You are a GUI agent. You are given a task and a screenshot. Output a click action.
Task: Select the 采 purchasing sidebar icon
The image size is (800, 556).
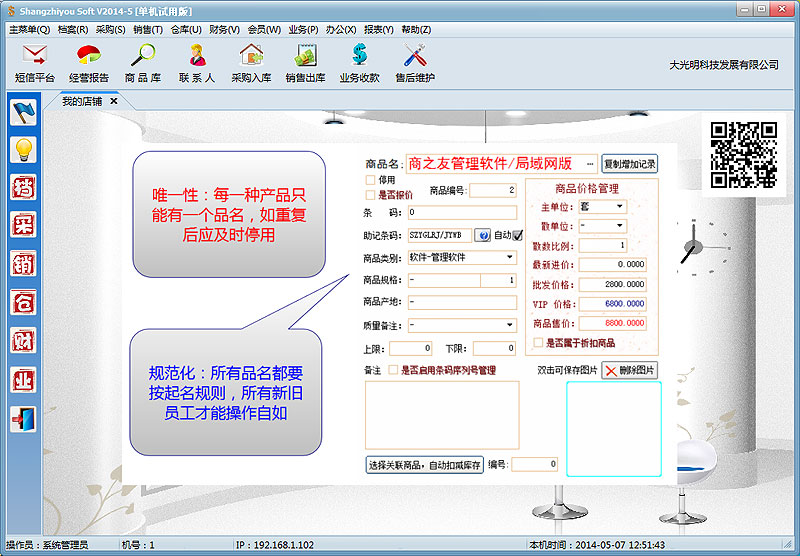pos(23,225)
